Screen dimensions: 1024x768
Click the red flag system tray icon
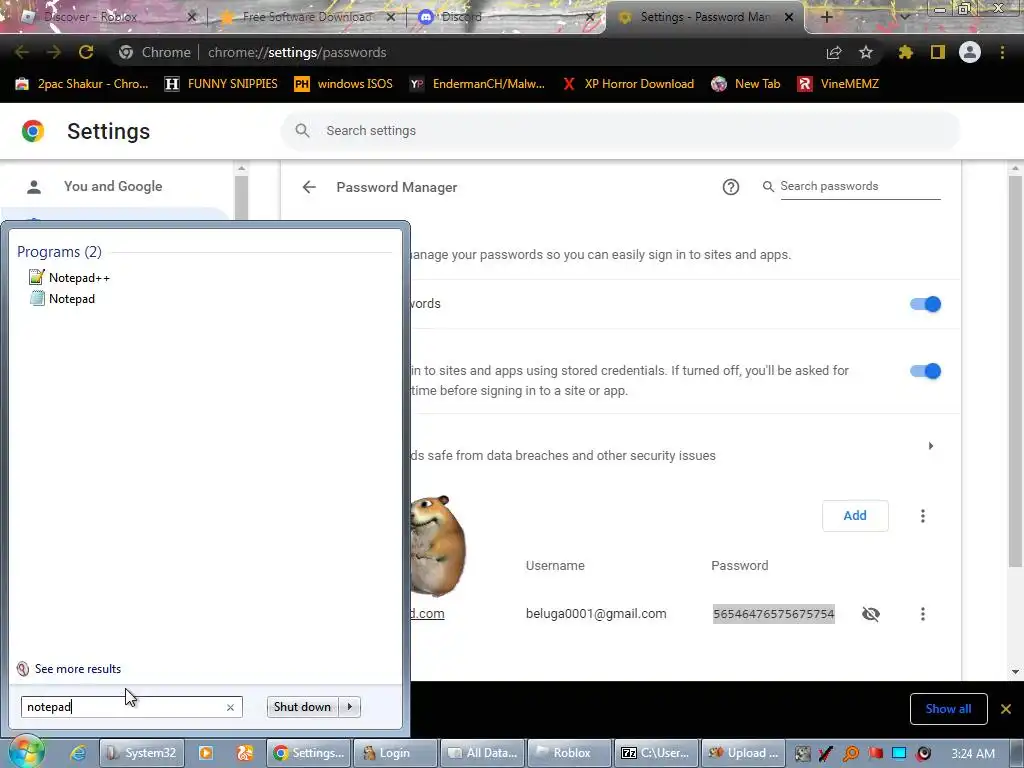[875, 754]
